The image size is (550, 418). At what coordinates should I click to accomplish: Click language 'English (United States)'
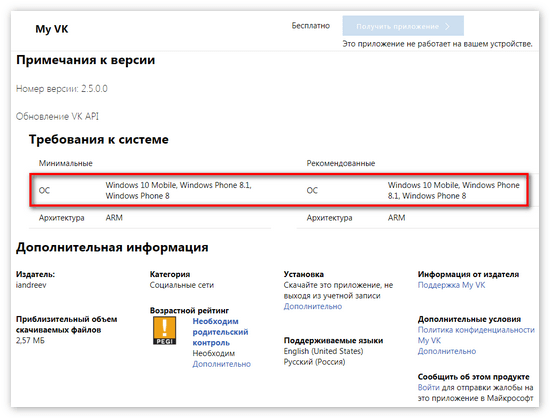pyautogui.click(x=323, y=351)
